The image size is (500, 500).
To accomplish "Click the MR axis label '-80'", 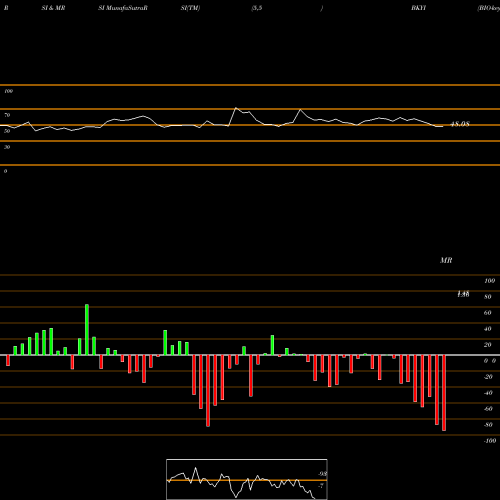I will coord(488,425).
